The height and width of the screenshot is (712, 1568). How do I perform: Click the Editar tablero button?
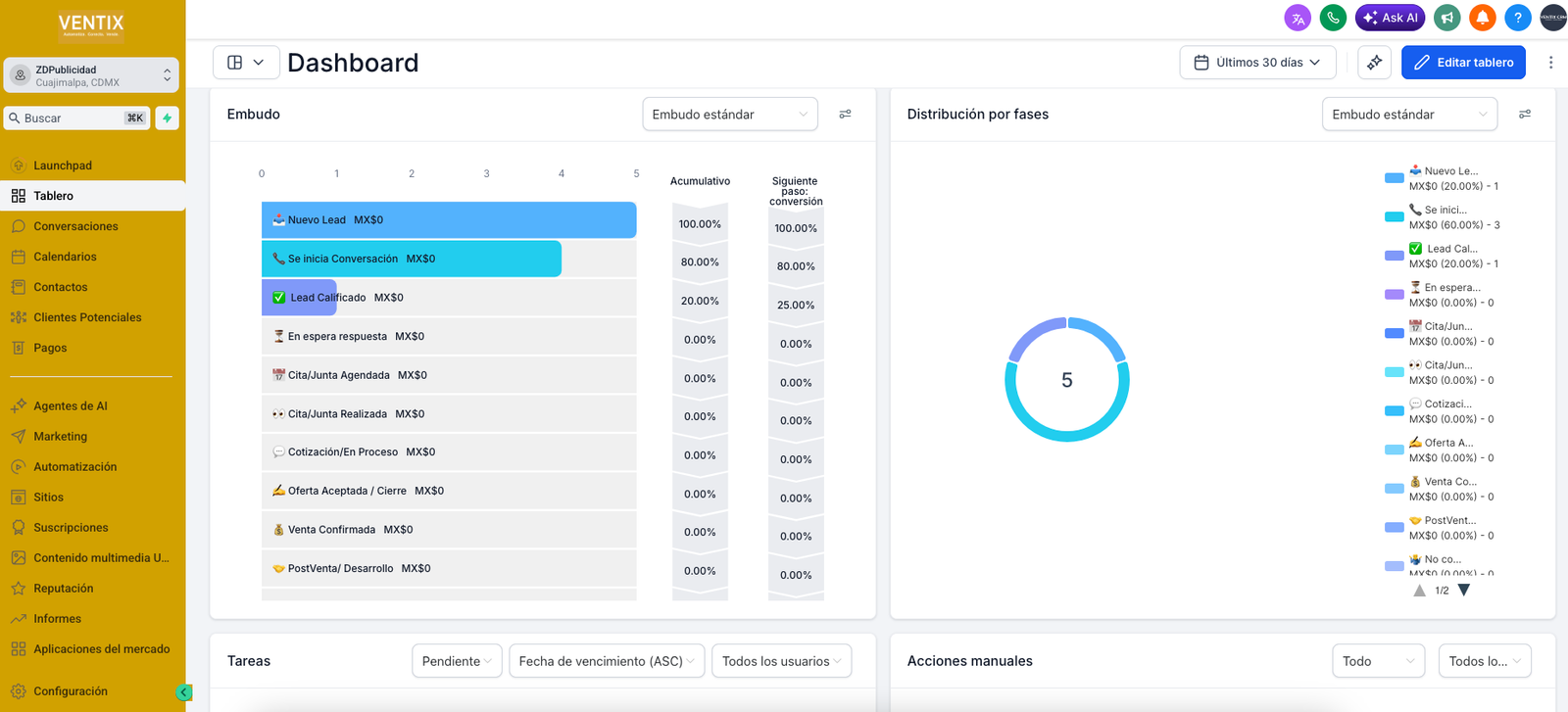pyautogui.click(x=1463, y=63)
